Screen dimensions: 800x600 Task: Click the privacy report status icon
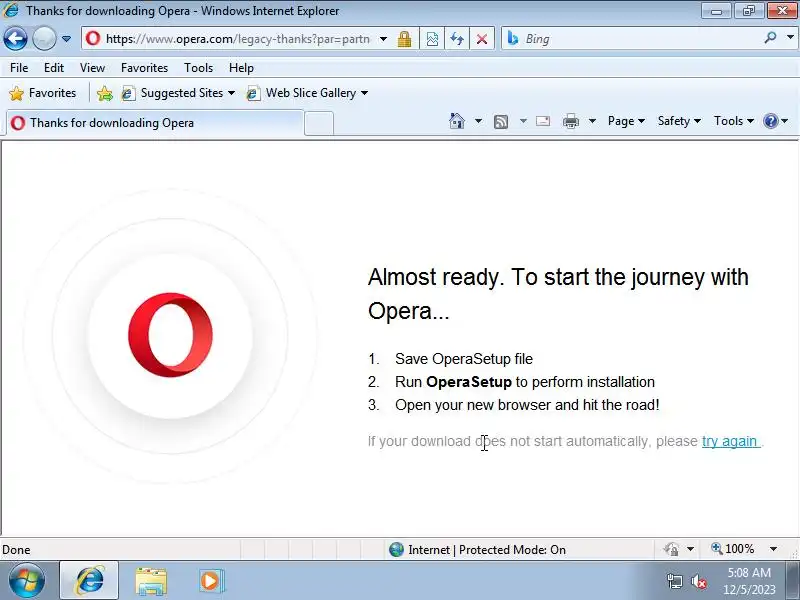(672, 549)
